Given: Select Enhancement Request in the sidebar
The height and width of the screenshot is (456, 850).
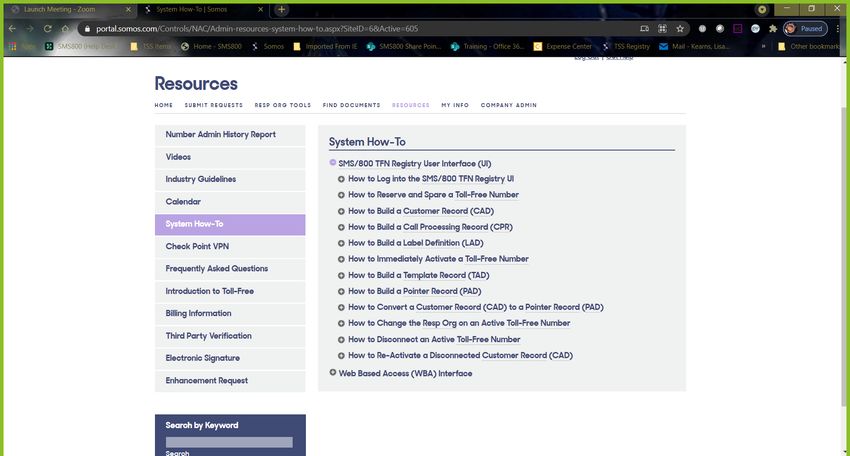Looking at the screenshot, I should click(230, 381).
